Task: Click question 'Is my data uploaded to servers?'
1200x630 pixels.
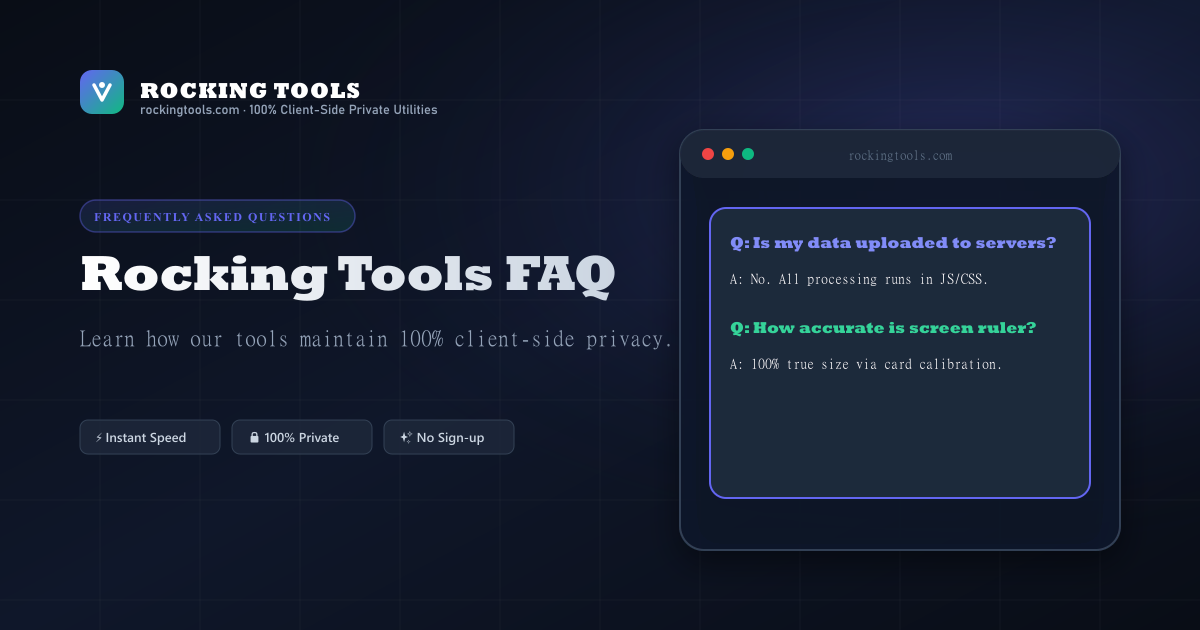Action: coord(894,243)
